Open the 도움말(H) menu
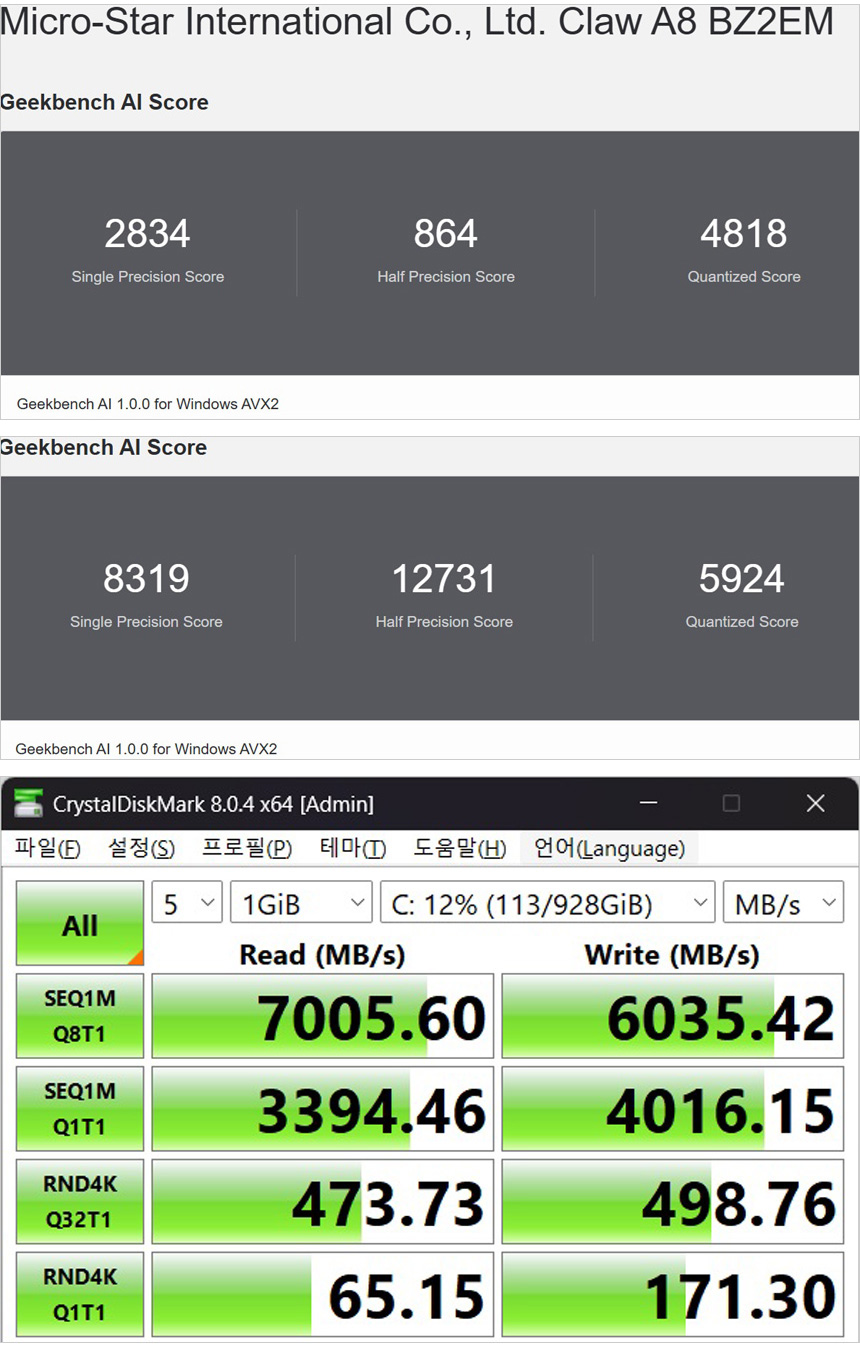The image size is (860, 1347). pyautogui.click(x=460, y=849)
